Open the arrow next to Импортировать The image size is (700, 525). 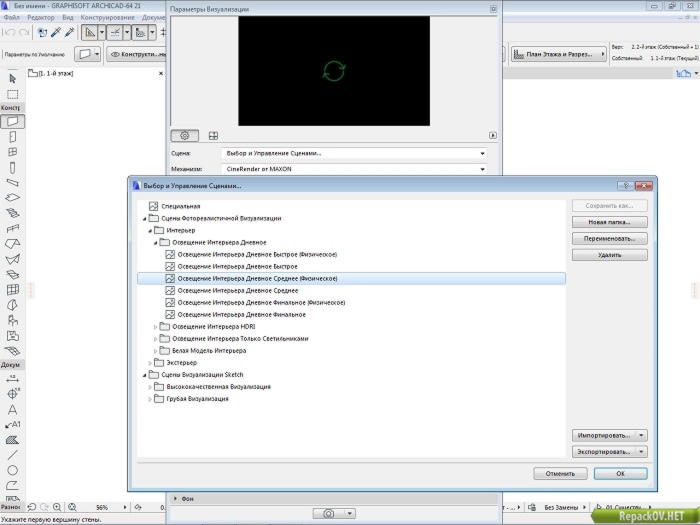point(642,435)
